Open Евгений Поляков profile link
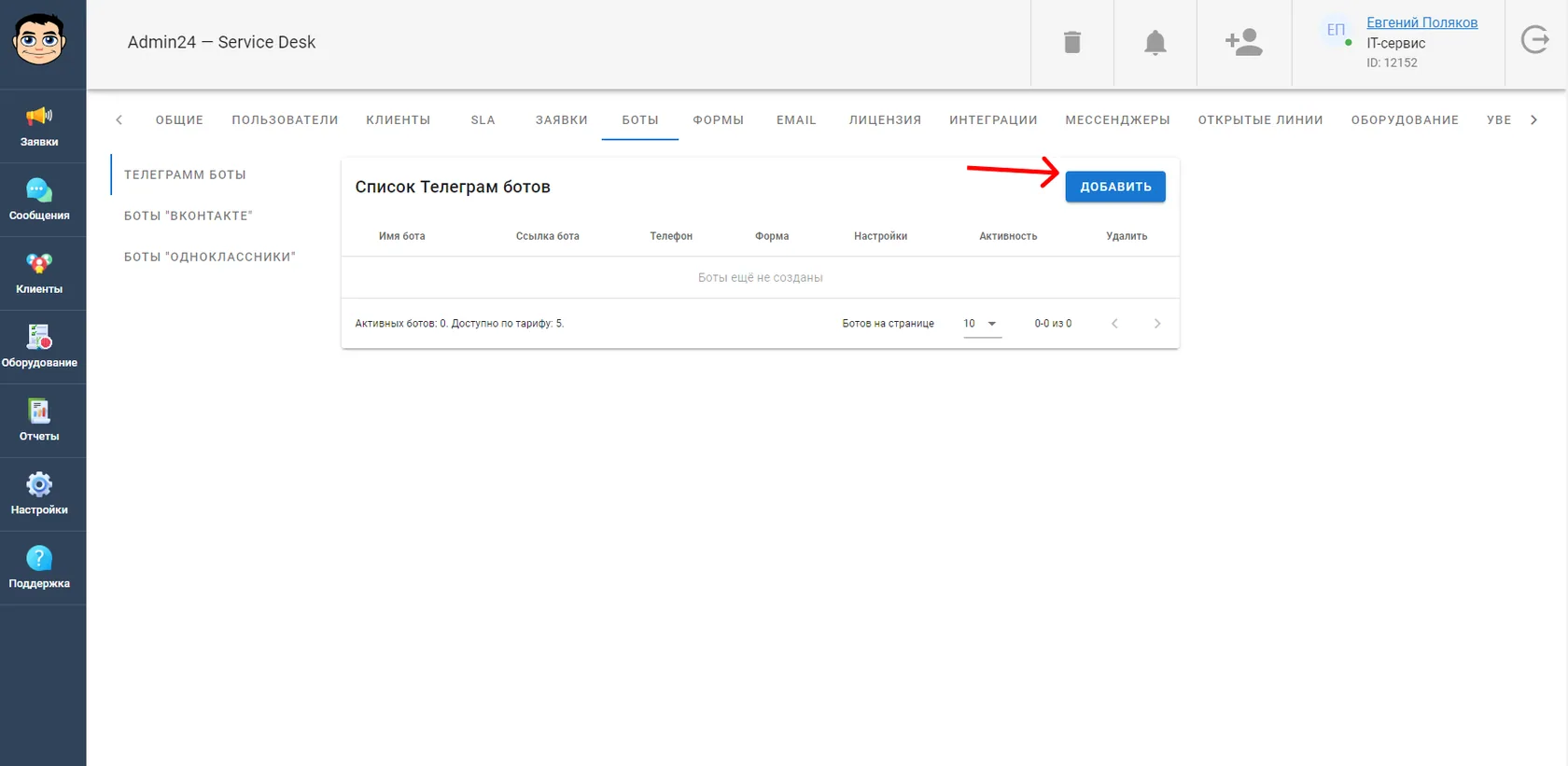This screenshot has height=766, width=1568. point(1421,22)
